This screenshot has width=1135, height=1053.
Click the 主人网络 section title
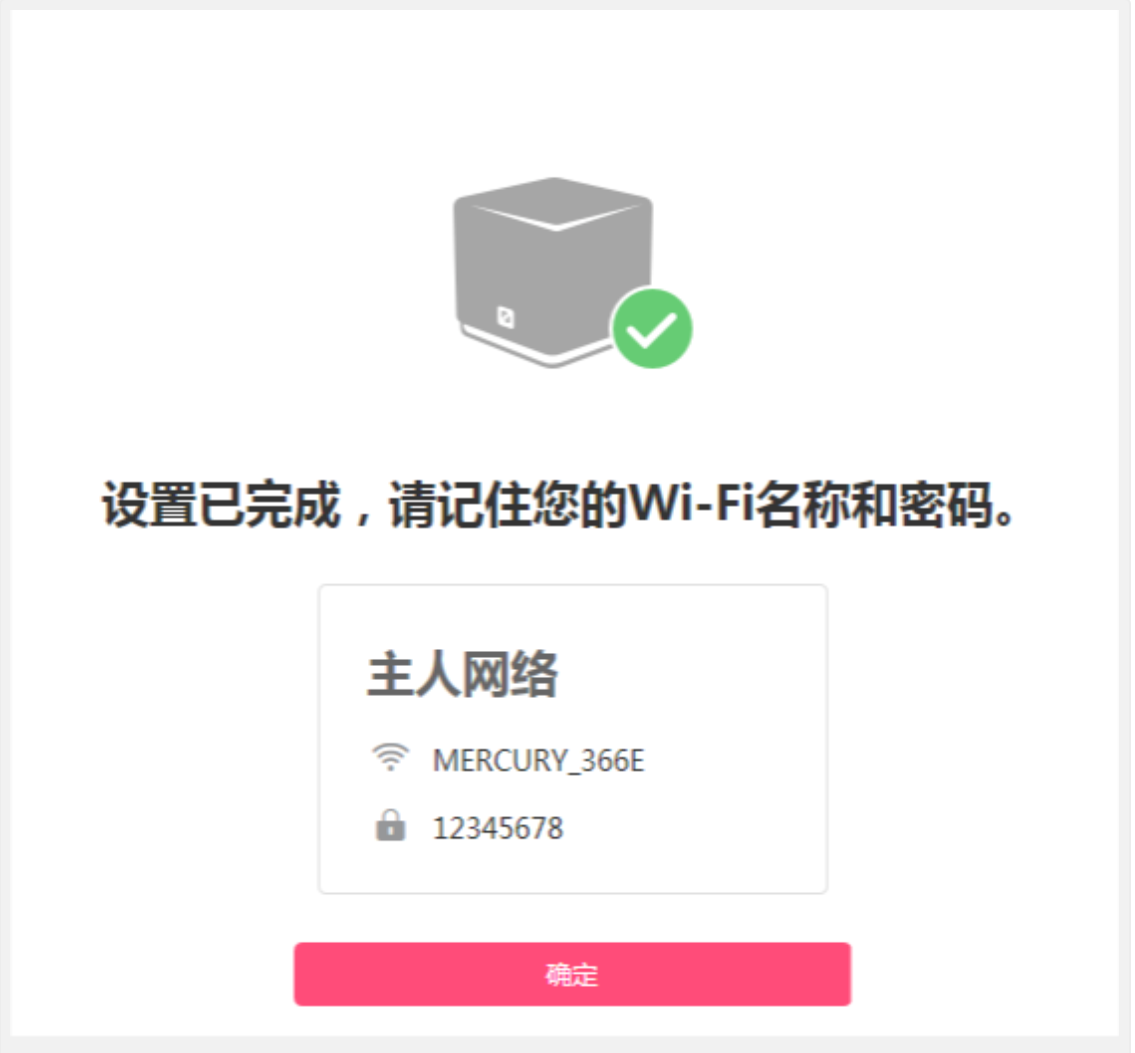point(463,674)
